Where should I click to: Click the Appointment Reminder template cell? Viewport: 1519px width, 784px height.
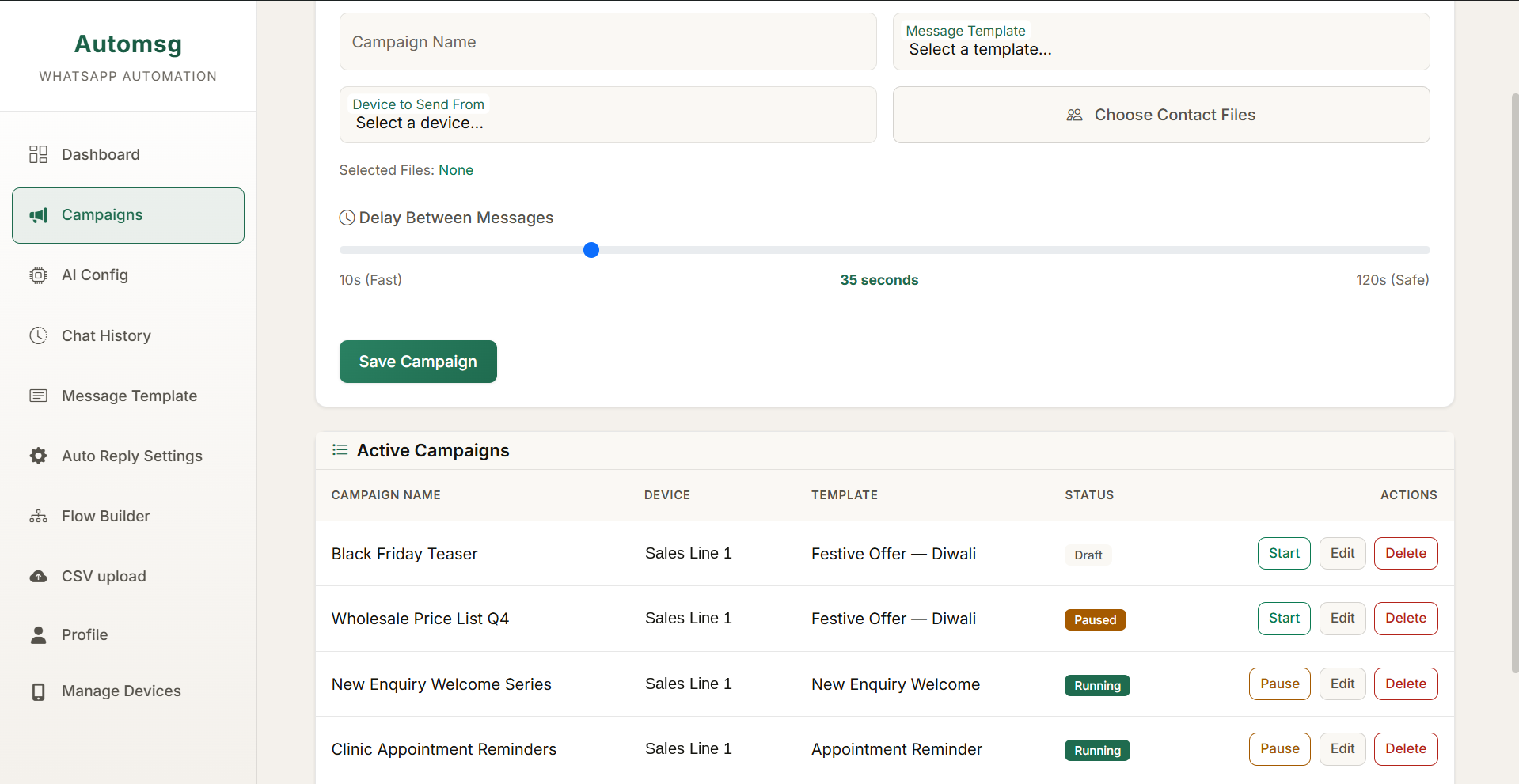point(897,749)
